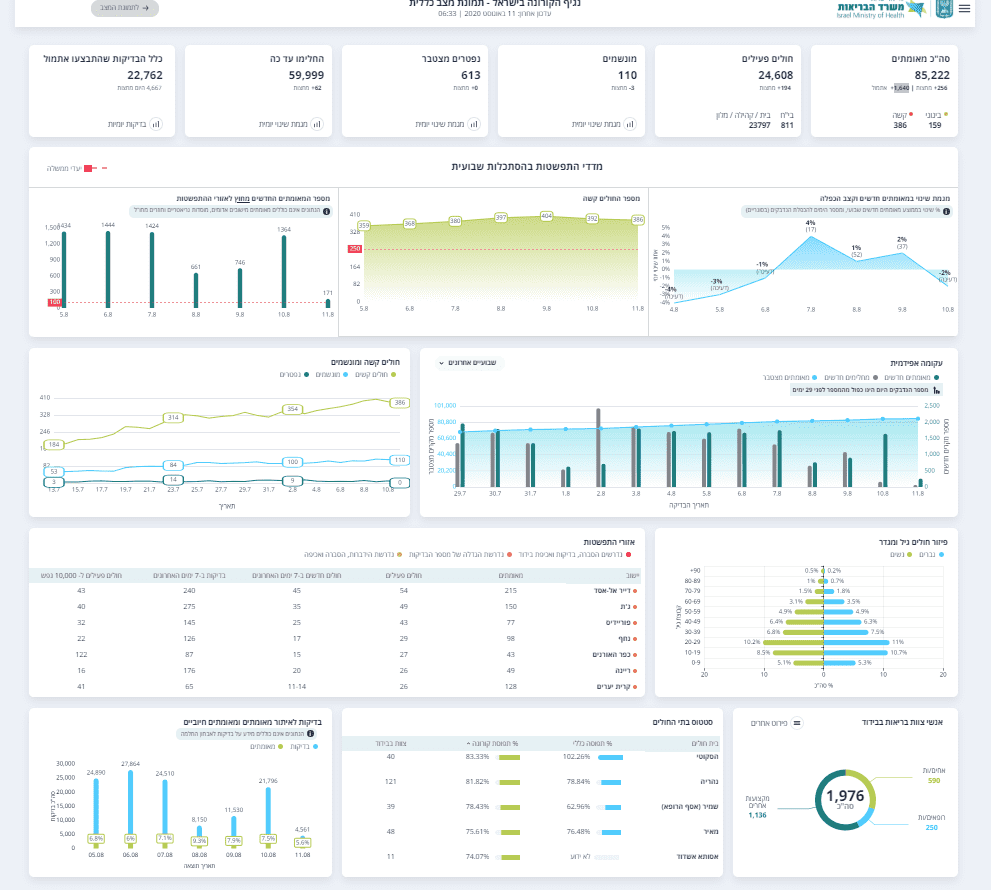Image resolution: width=991 pixels, height=890 pixels.
Task: Toggle מחלימים חדשים series in epidemic curve legend
Action: [851, 377]
